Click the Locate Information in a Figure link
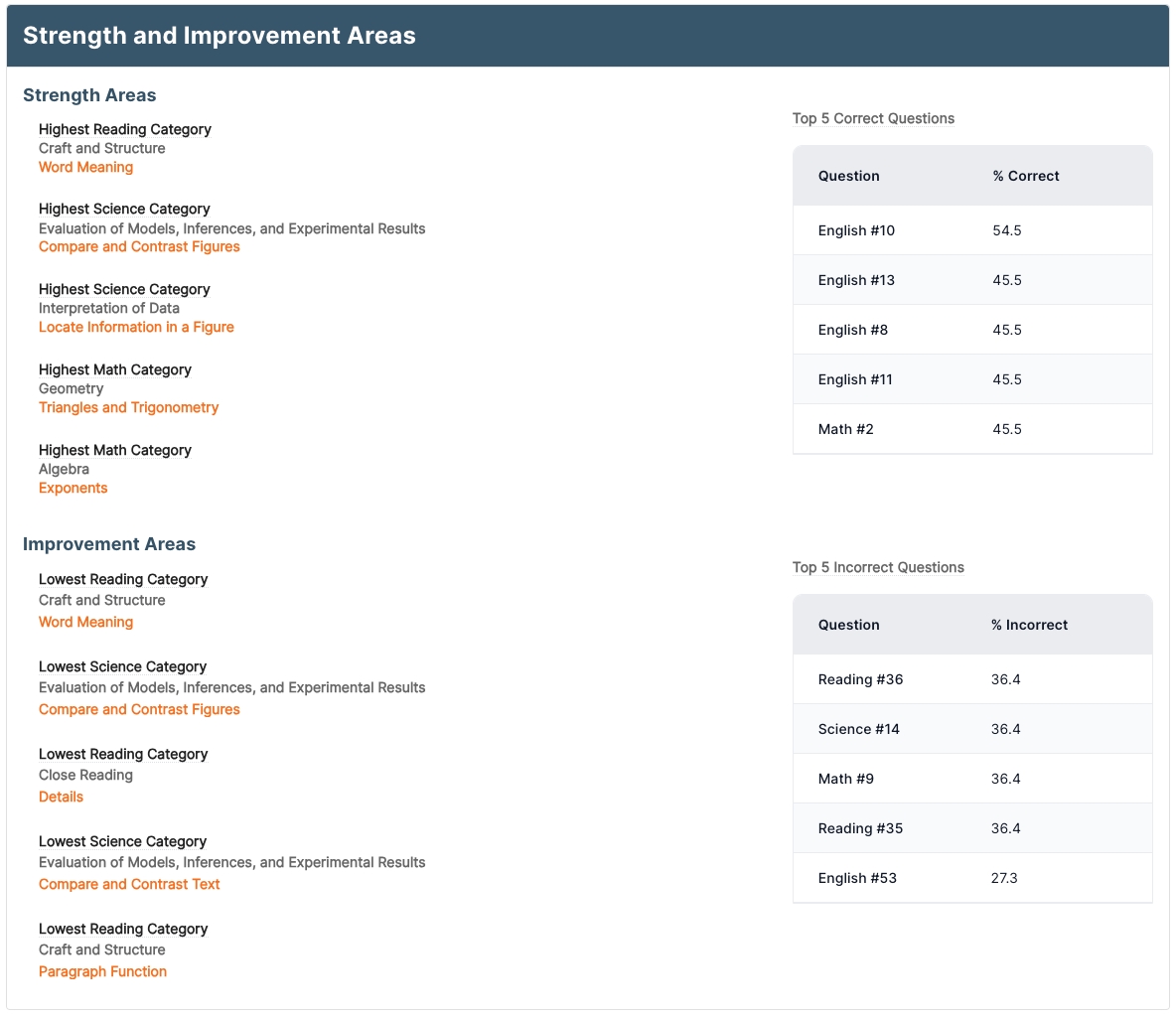The width and height of the screenshot is (1176, 1019). tap(136, 327)
